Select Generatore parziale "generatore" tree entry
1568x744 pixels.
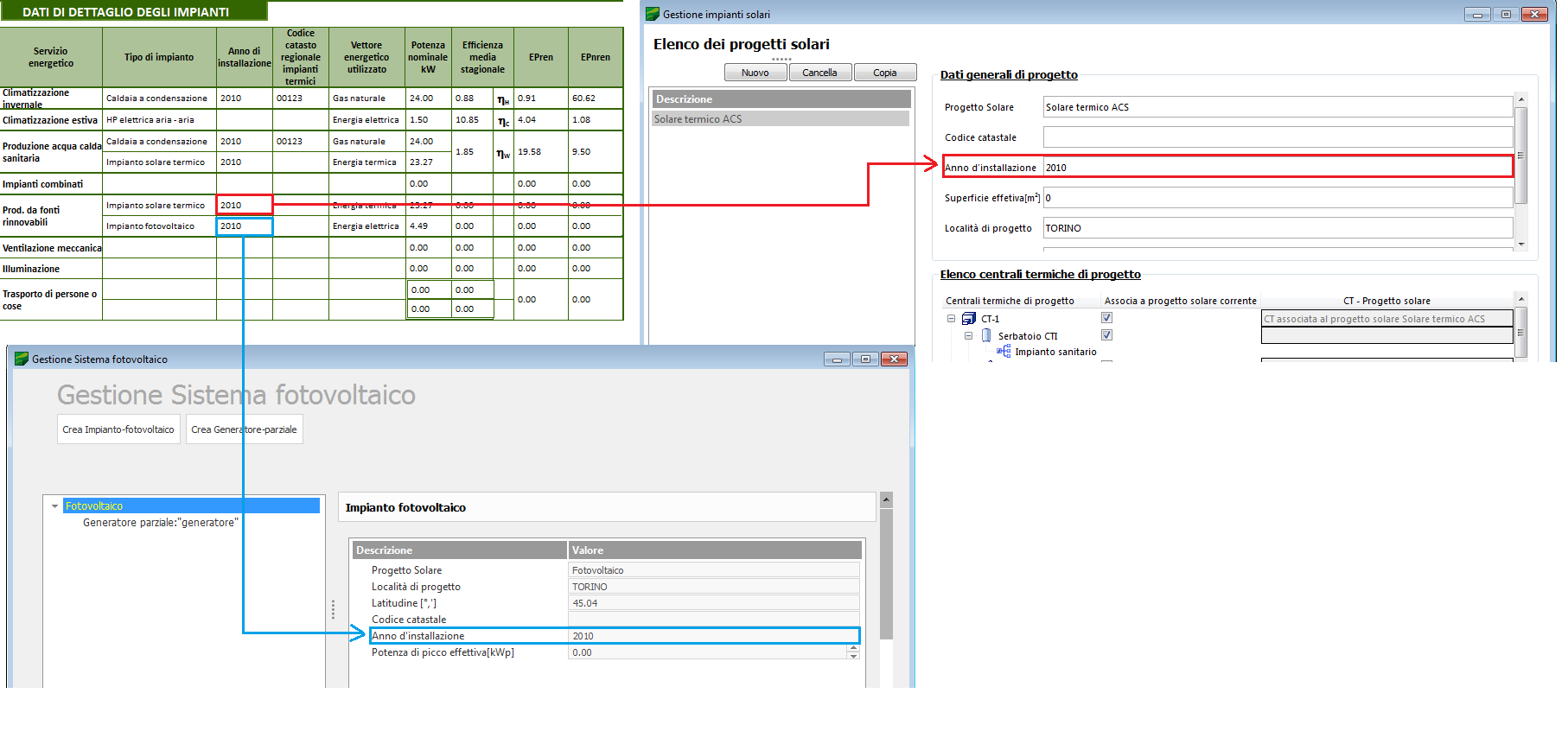pyautogui.click(x=160, y=523)
